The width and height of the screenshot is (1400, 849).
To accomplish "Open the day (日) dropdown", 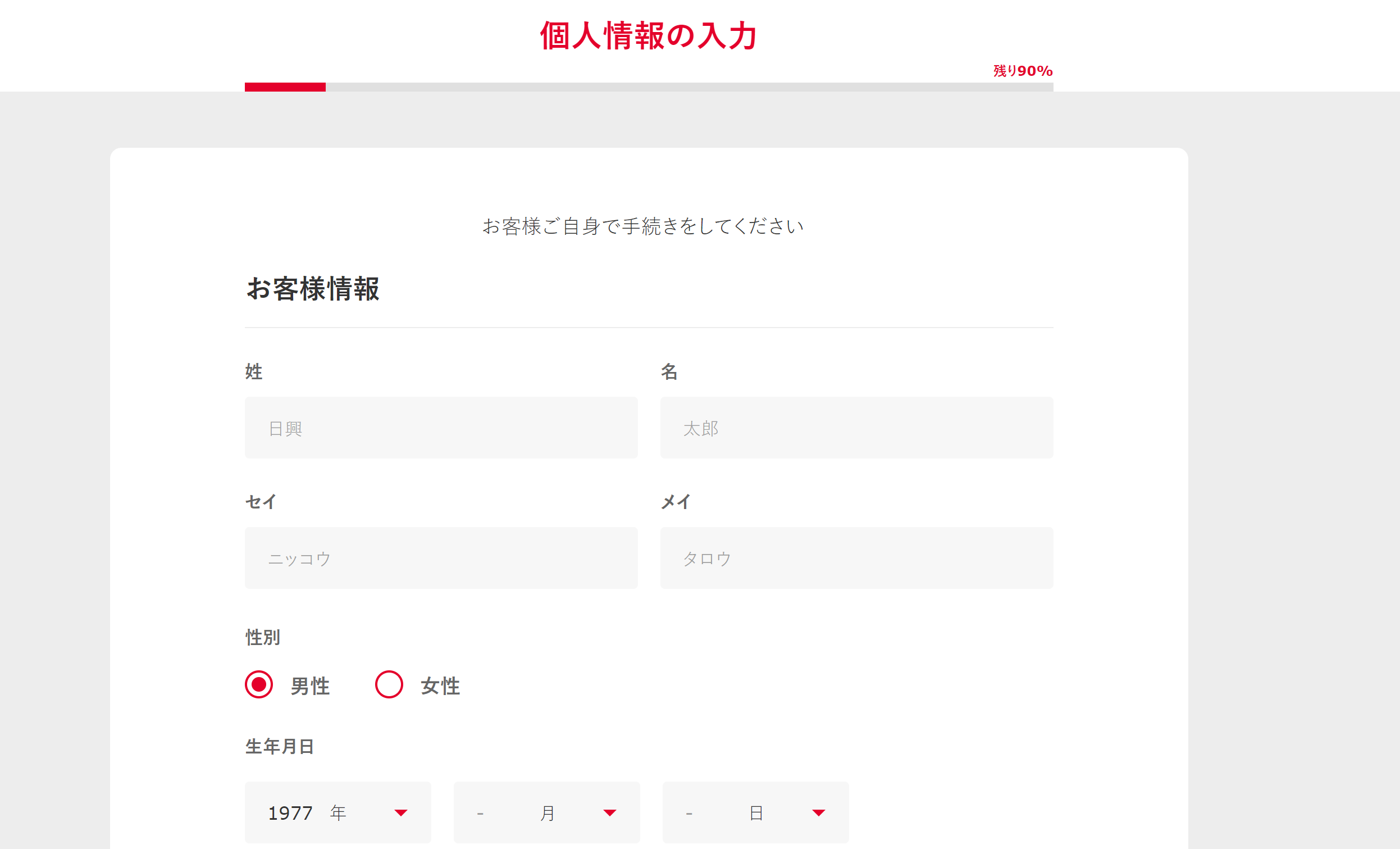I will tap(756, 812).
